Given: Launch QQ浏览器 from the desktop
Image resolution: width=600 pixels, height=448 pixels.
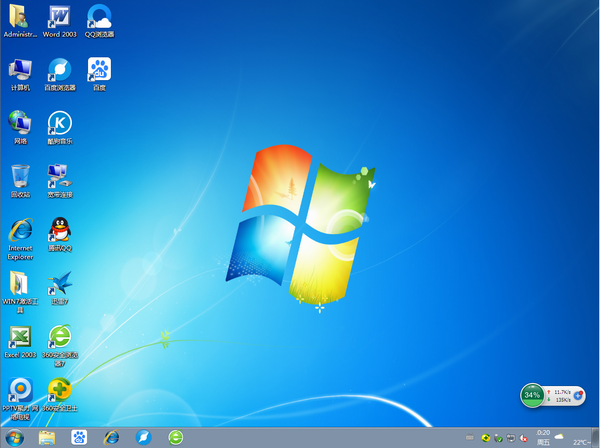Looking at the screenshot, I should pyautogui.click(x=99, y=17).
